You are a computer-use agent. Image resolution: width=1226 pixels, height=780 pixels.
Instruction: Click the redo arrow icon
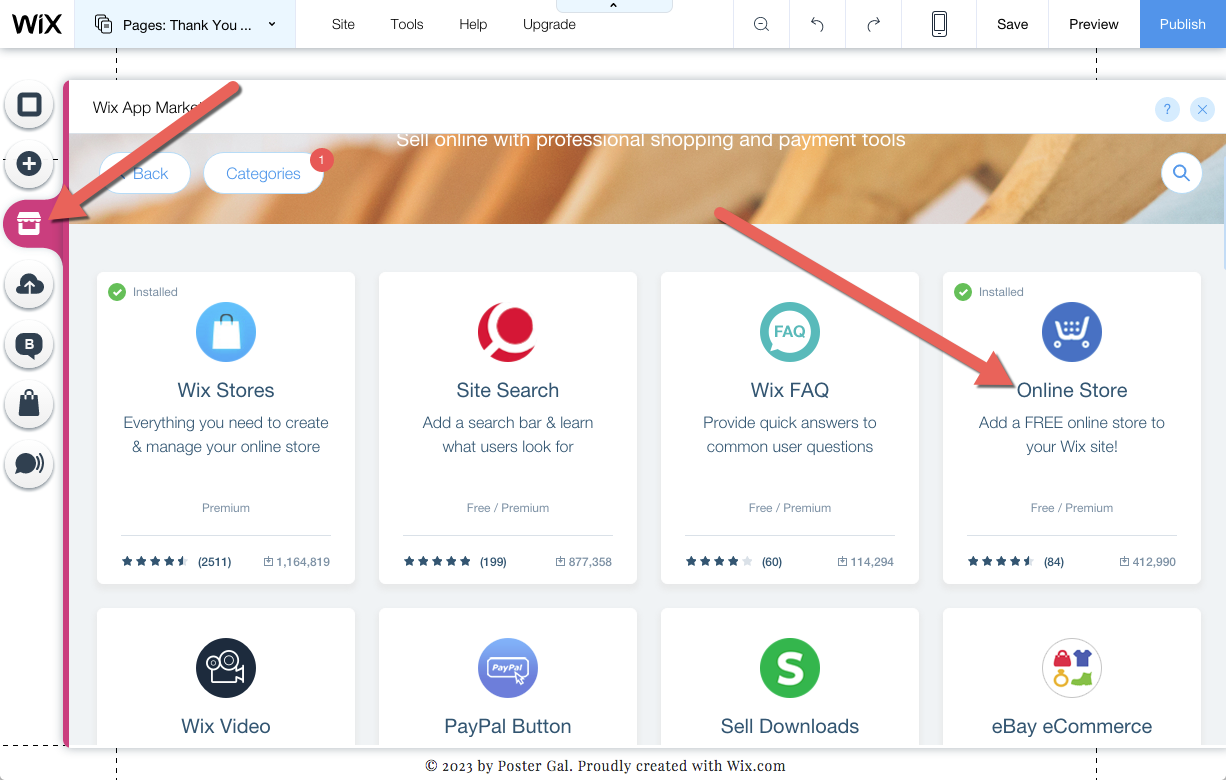click(873, 24)
